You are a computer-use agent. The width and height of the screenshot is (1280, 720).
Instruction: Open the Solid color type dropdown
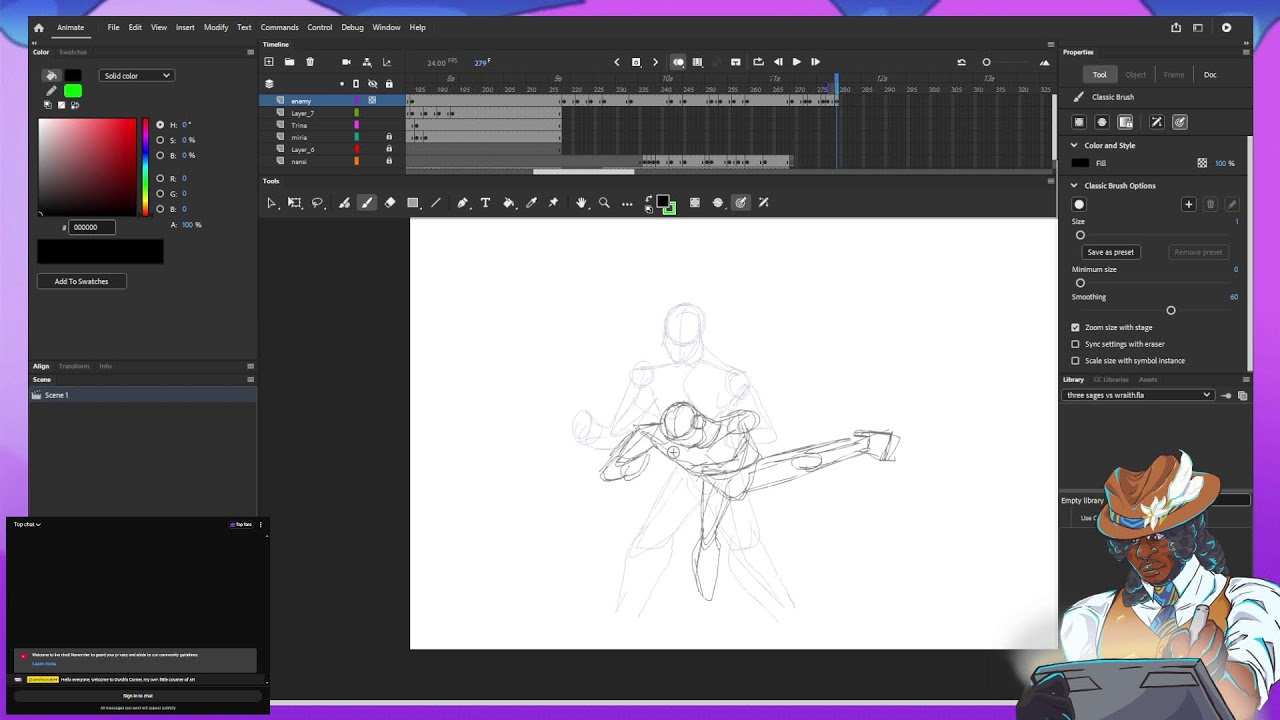(x=137, y=76)
